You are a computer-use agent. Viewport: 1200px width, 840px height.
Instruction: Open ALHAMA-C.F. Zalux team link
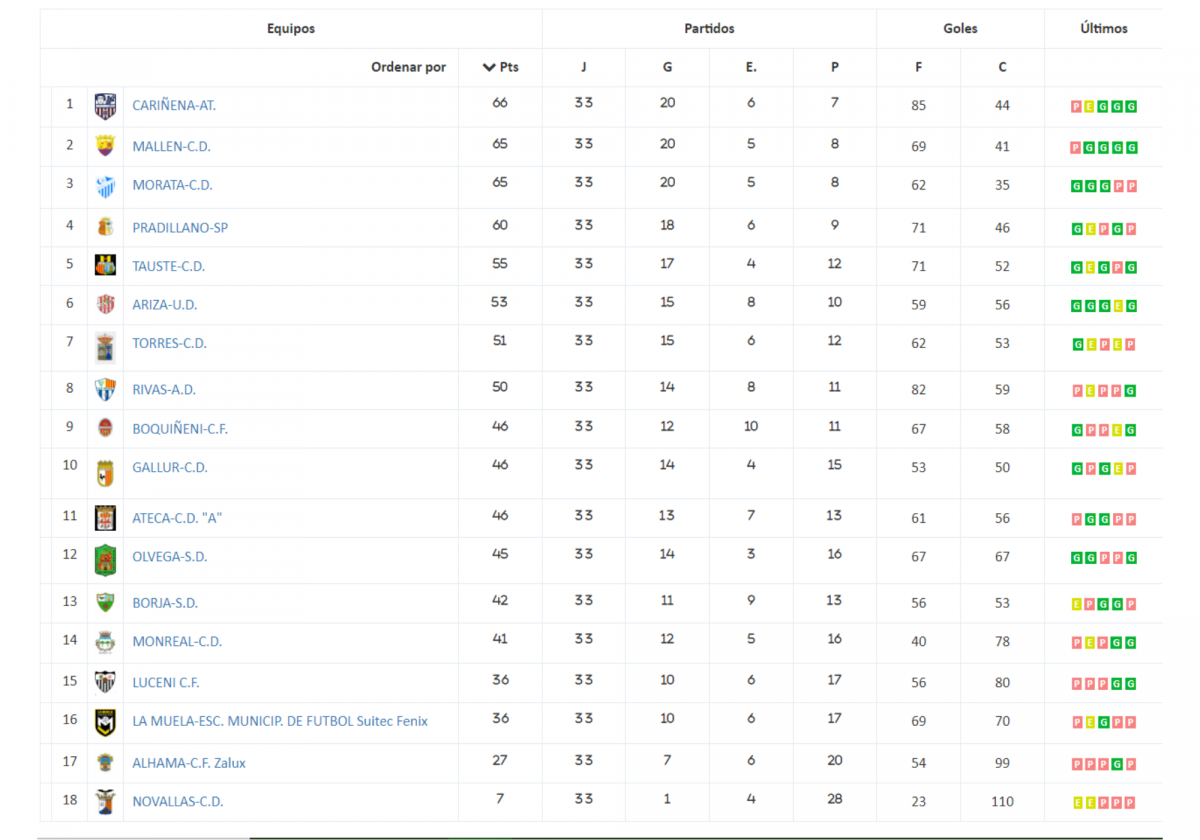[189, 762]
